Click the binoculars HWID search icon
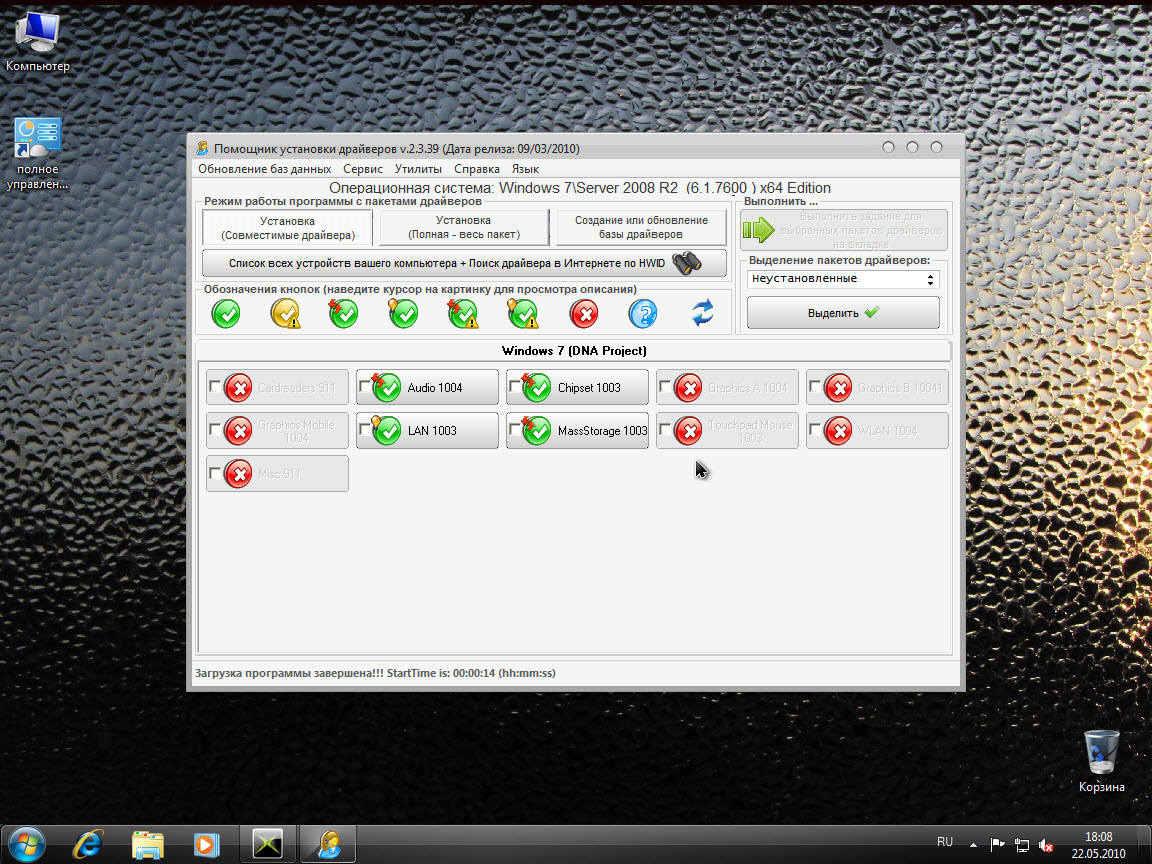The width and height of the screenshot is (1152, 864). [x=686, y=263]
